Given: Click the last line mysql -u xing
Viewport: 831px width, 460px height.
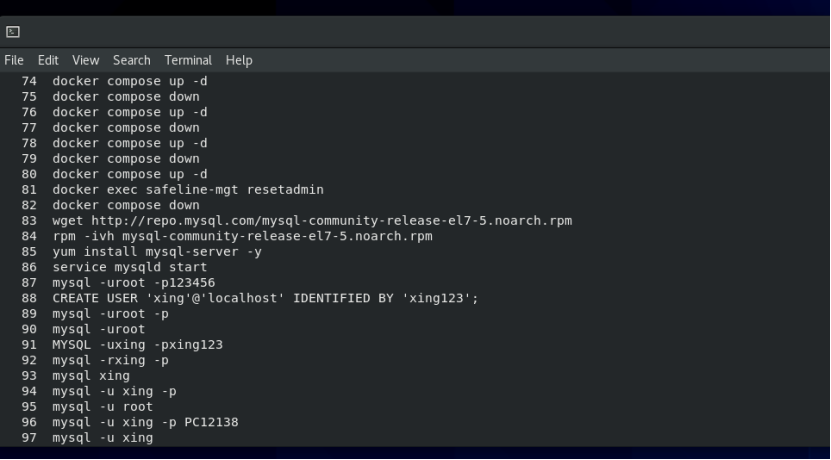Looking at the screenshot, I should point(102,438).
